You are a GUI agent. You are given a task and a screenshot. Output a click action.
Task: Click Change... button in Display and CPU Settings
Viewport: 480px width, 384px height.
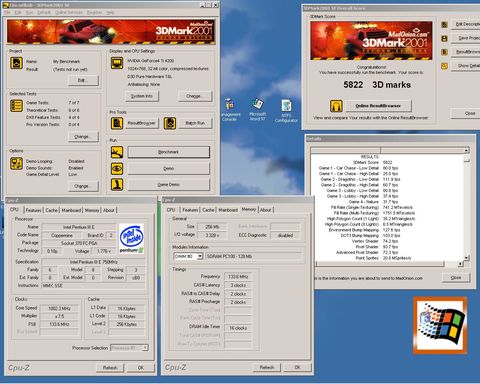pyautogui.click(x=195, y=96)
